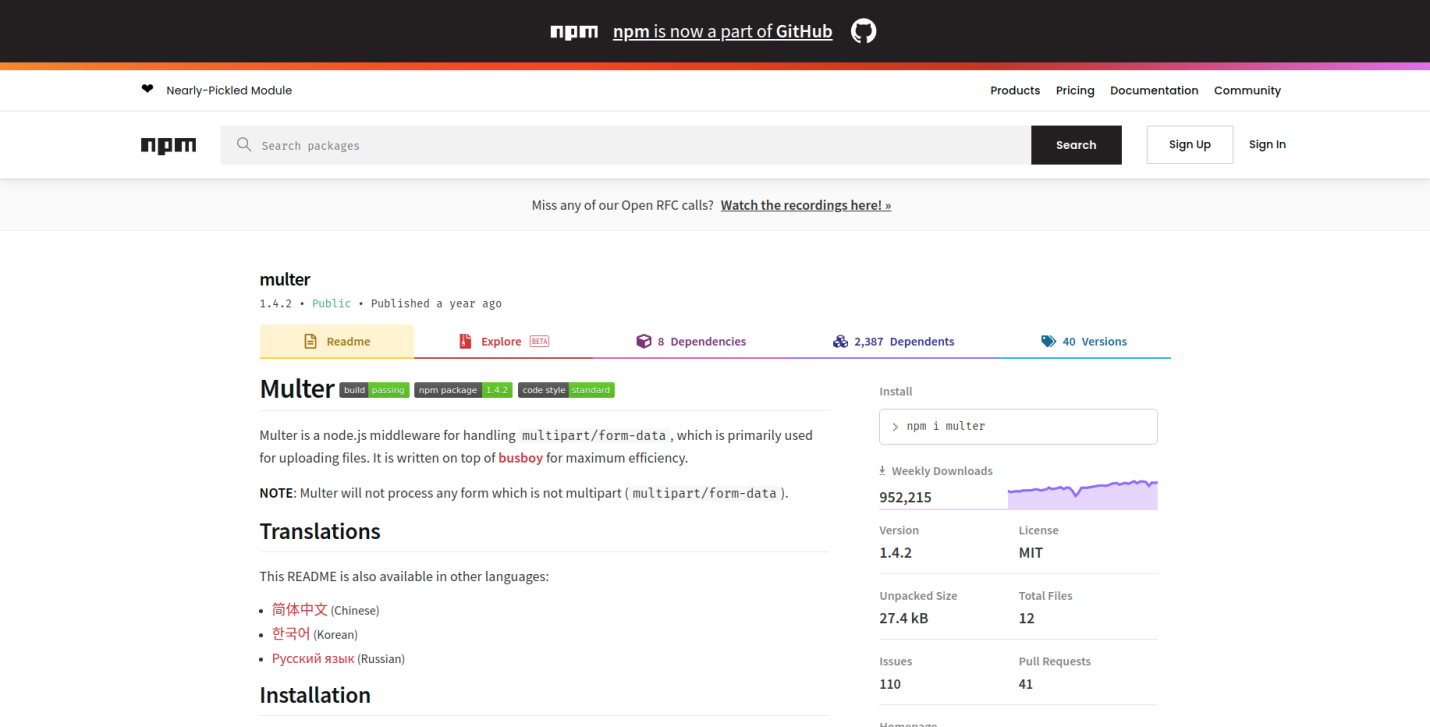Click the npm package 1.4.2 badge

[463, 390]
